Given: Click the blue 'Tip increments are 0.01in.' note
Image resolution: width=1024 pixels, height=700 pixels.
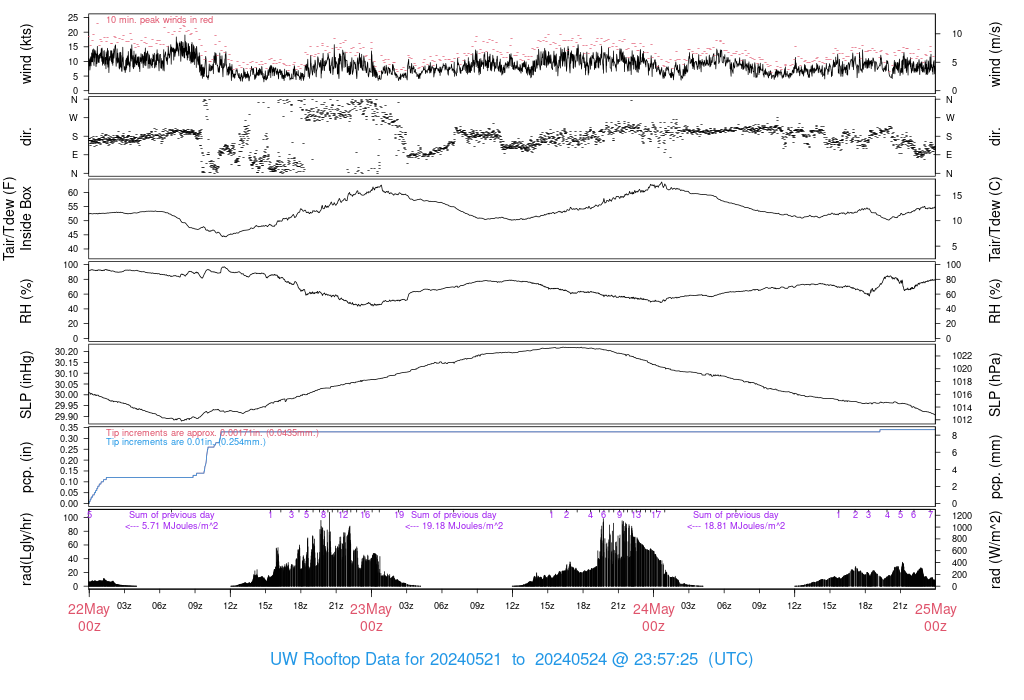Looking at the screenshot, I should (186, 442).
